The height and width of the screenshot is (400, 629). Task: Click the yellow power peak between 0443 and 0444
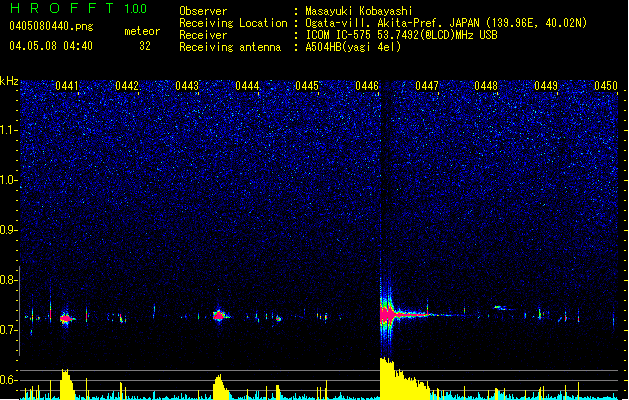[219, 387]
